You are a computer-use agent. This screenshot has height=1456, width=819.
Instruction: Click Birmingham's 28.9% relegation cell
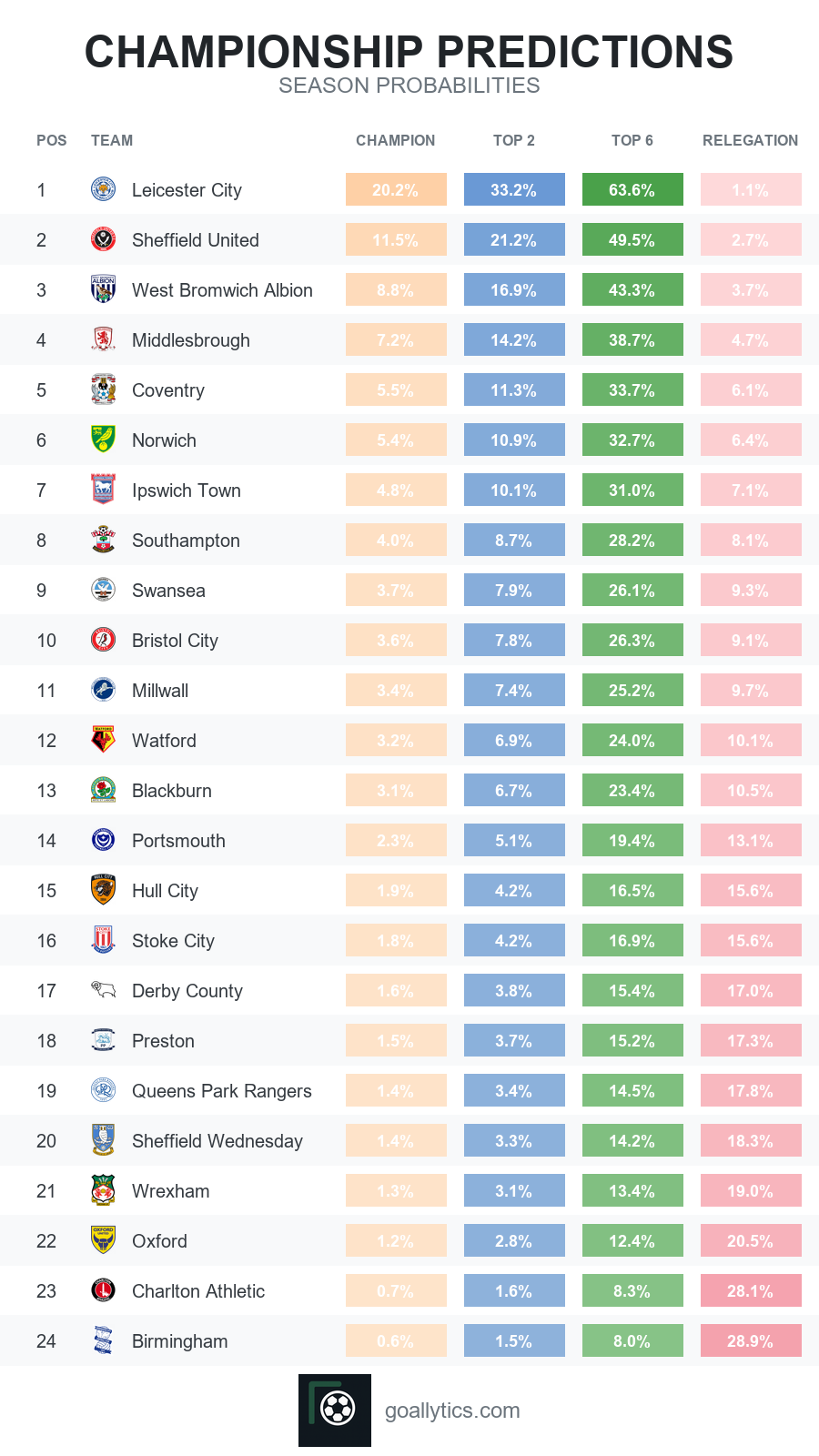[x=751, y=1340]
